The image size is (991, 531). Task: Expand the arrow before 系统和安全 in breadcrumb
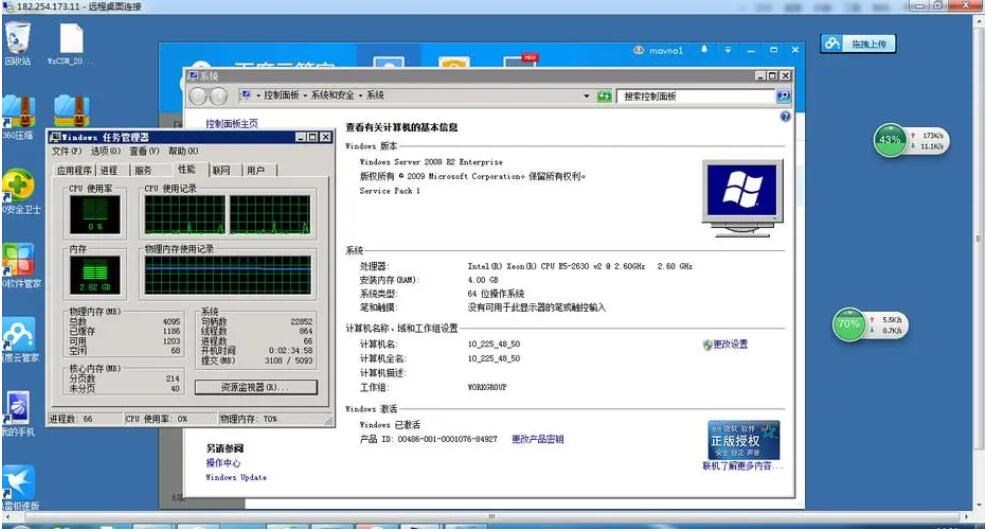305,95
